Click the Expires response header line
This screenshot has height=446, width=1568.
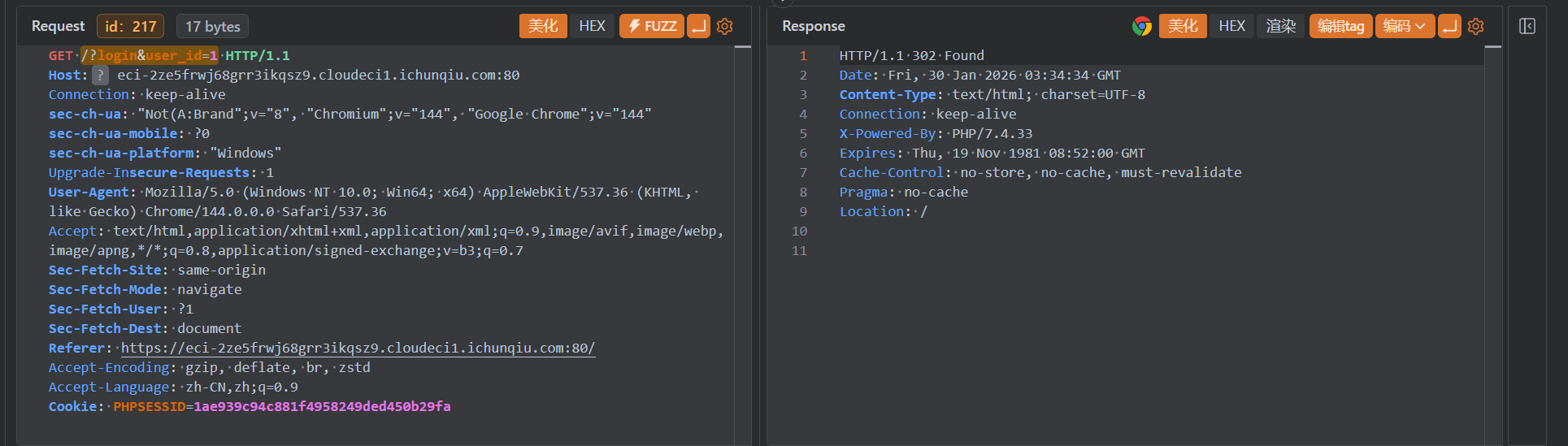(x=992, y=153)
